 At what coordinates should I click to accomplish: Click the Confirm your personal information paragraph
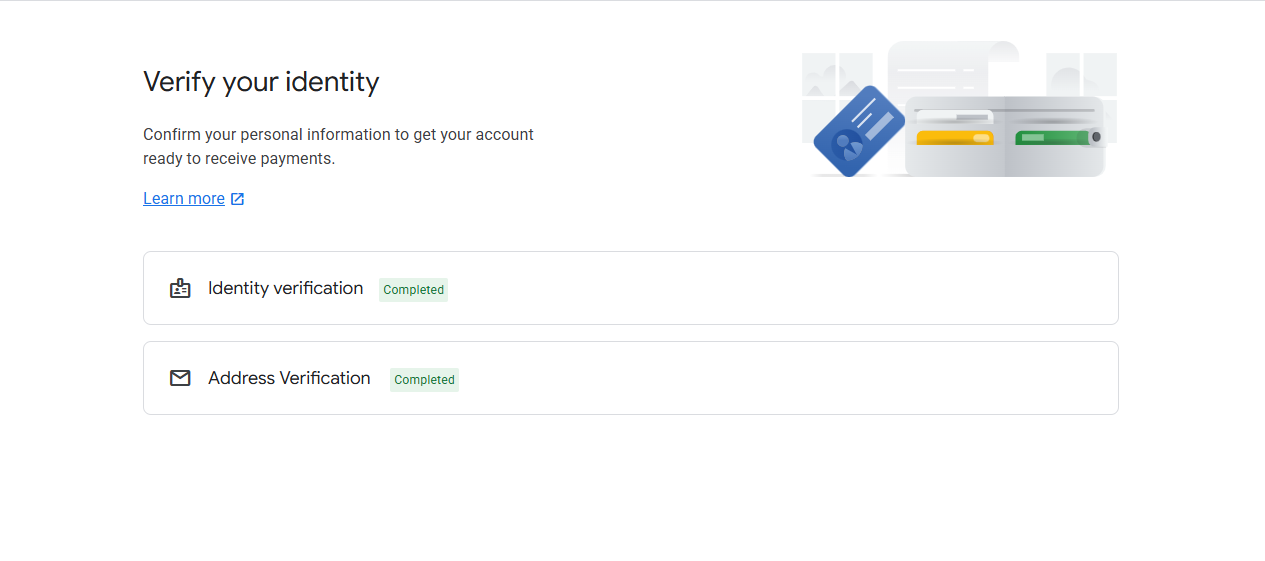[x=338, y=146]
